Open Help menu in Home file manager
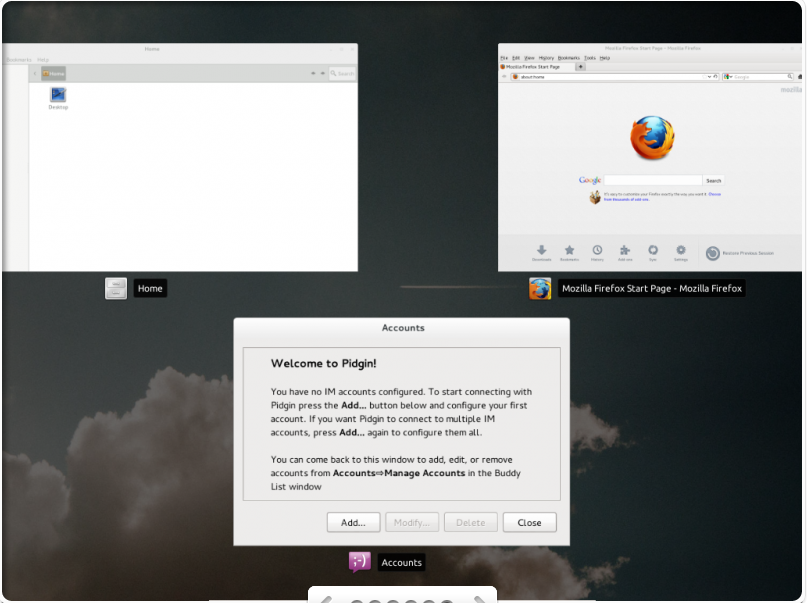This screenshot has width=808, height=603. (43, 60)
